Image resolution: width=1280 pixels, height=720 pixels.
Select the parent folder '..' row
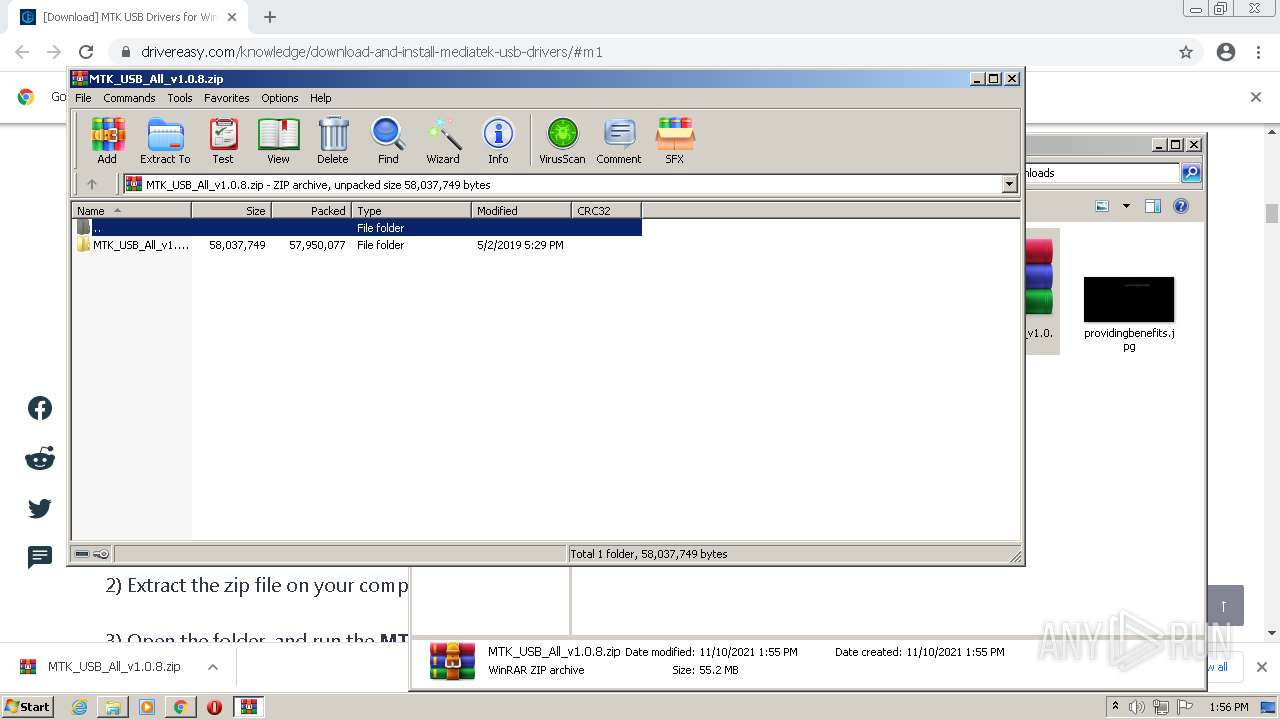coord(357,228)
